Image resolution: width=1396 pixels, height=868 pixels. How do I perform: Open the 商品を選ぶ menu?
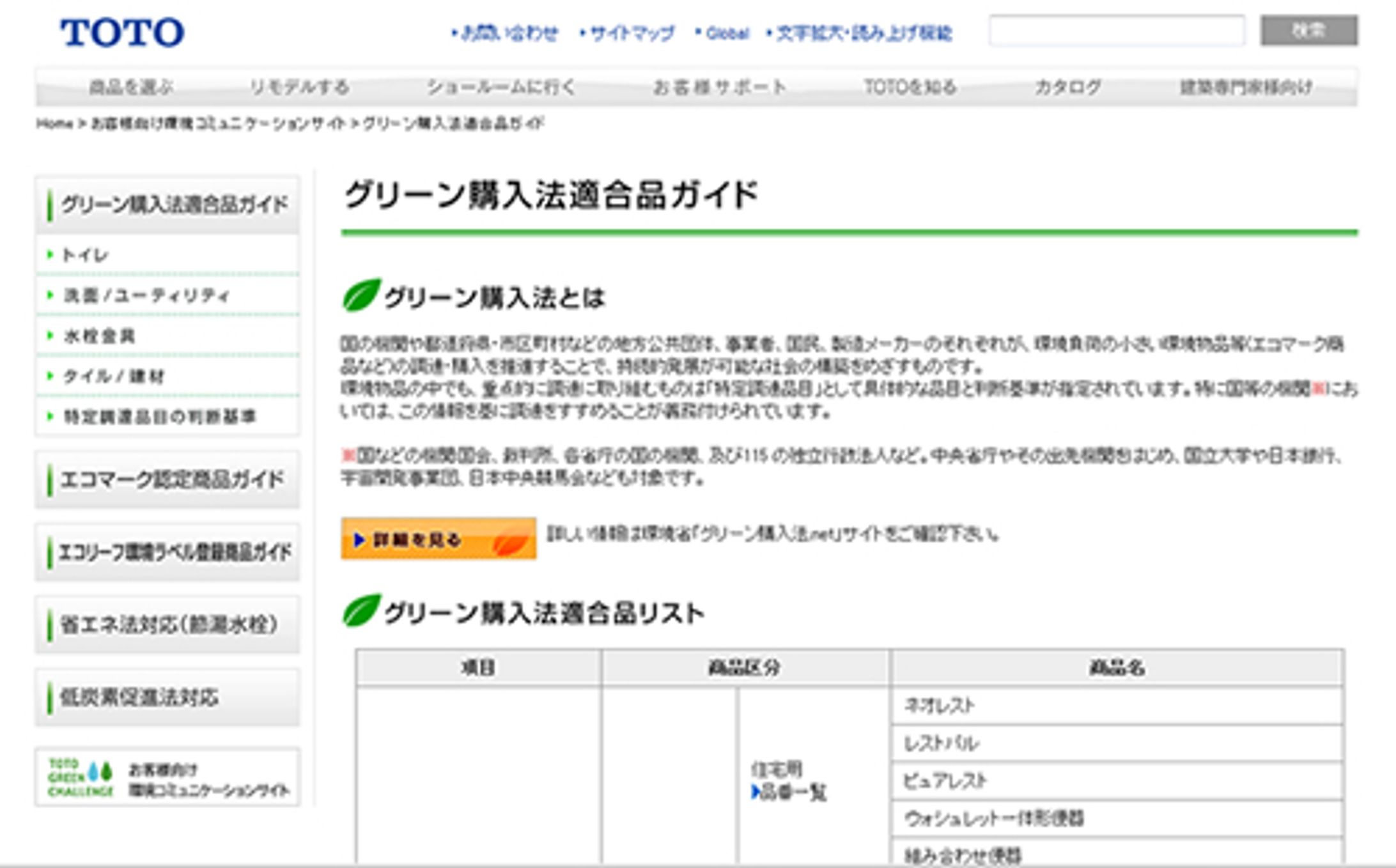click(x=131, y=87)
